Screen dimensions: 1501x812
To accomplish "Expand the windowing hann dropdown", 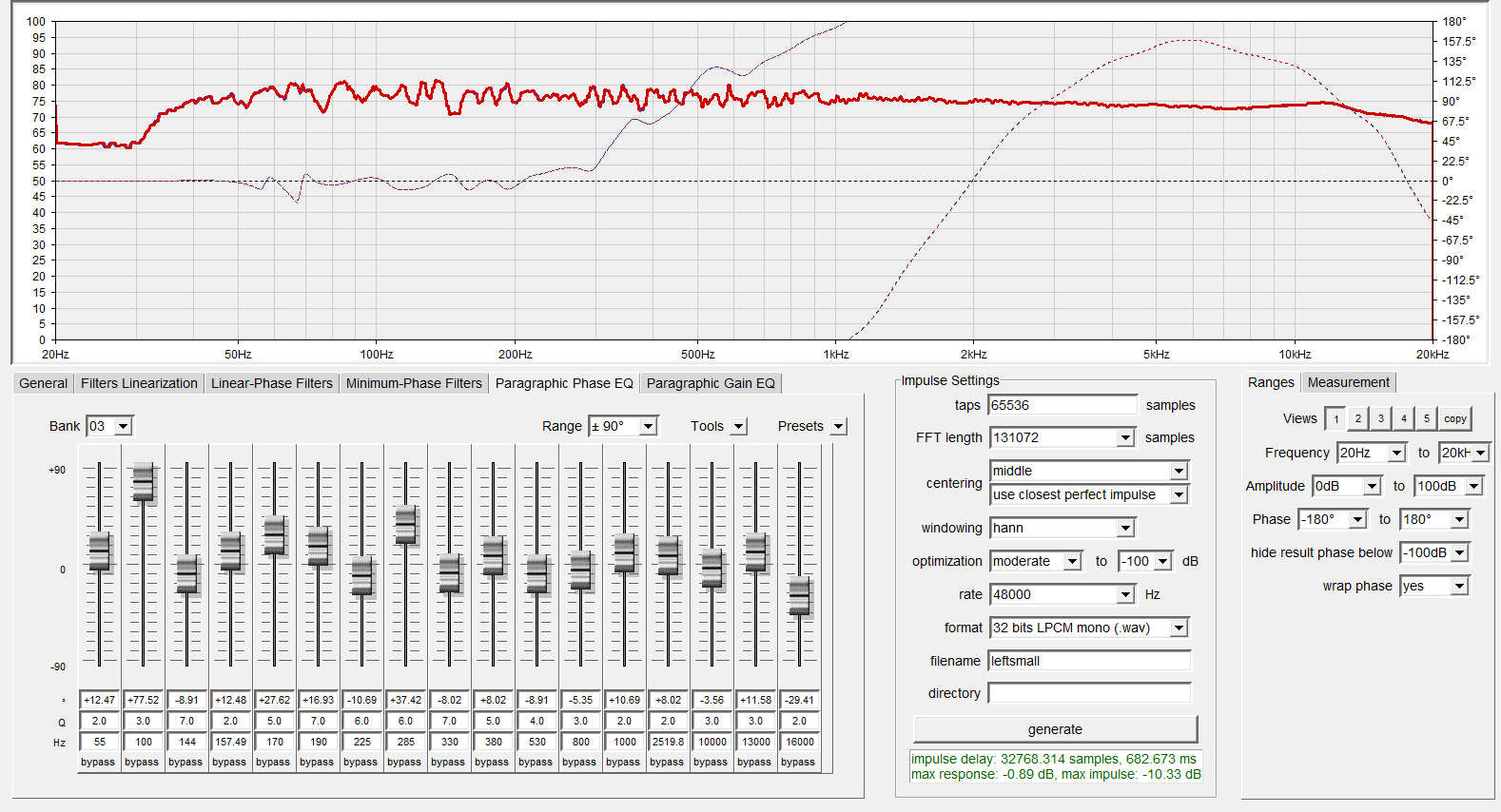I will (x=1125, y=529).
